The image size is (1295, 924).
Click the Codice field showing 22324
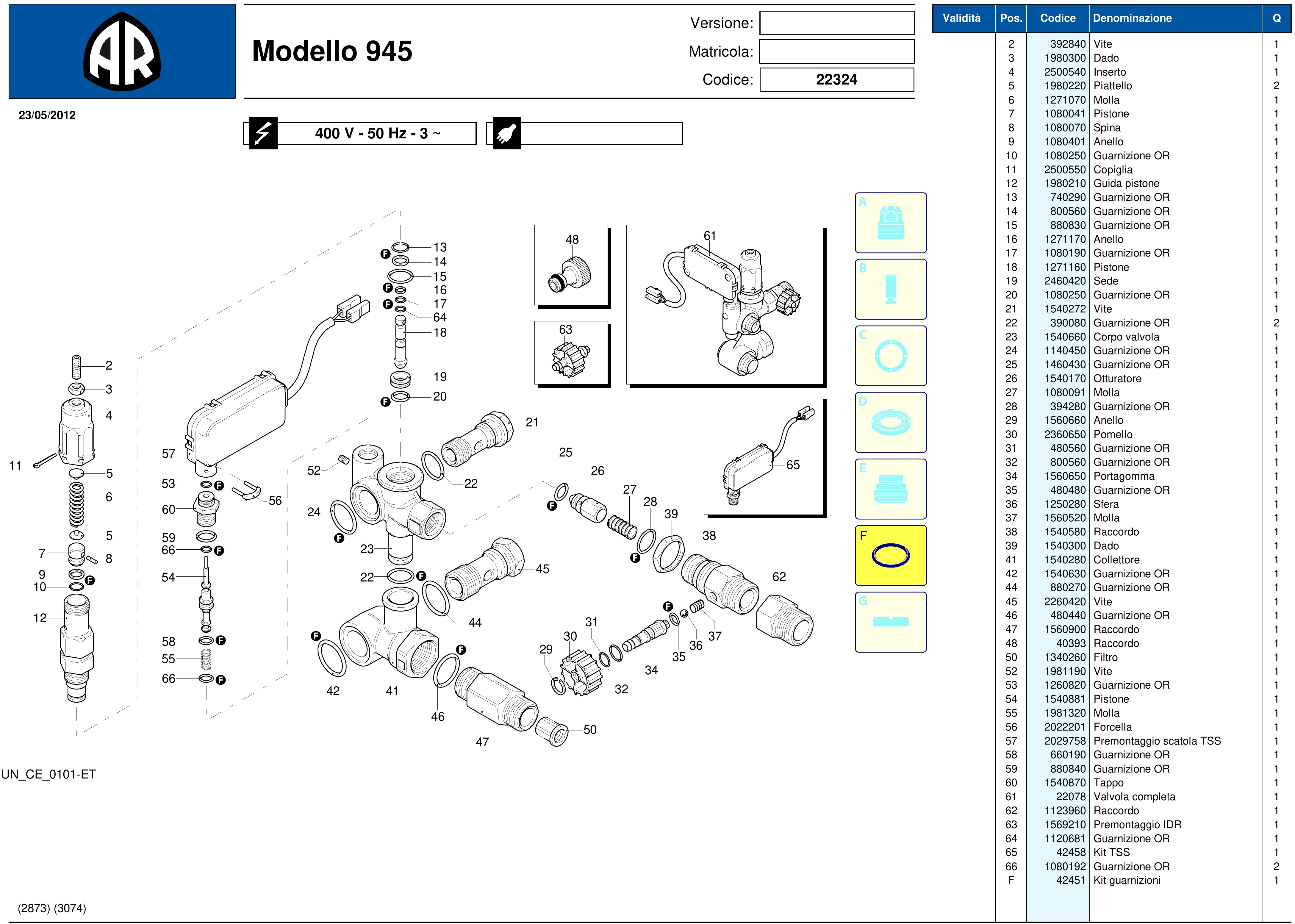(x=836, y=80)
